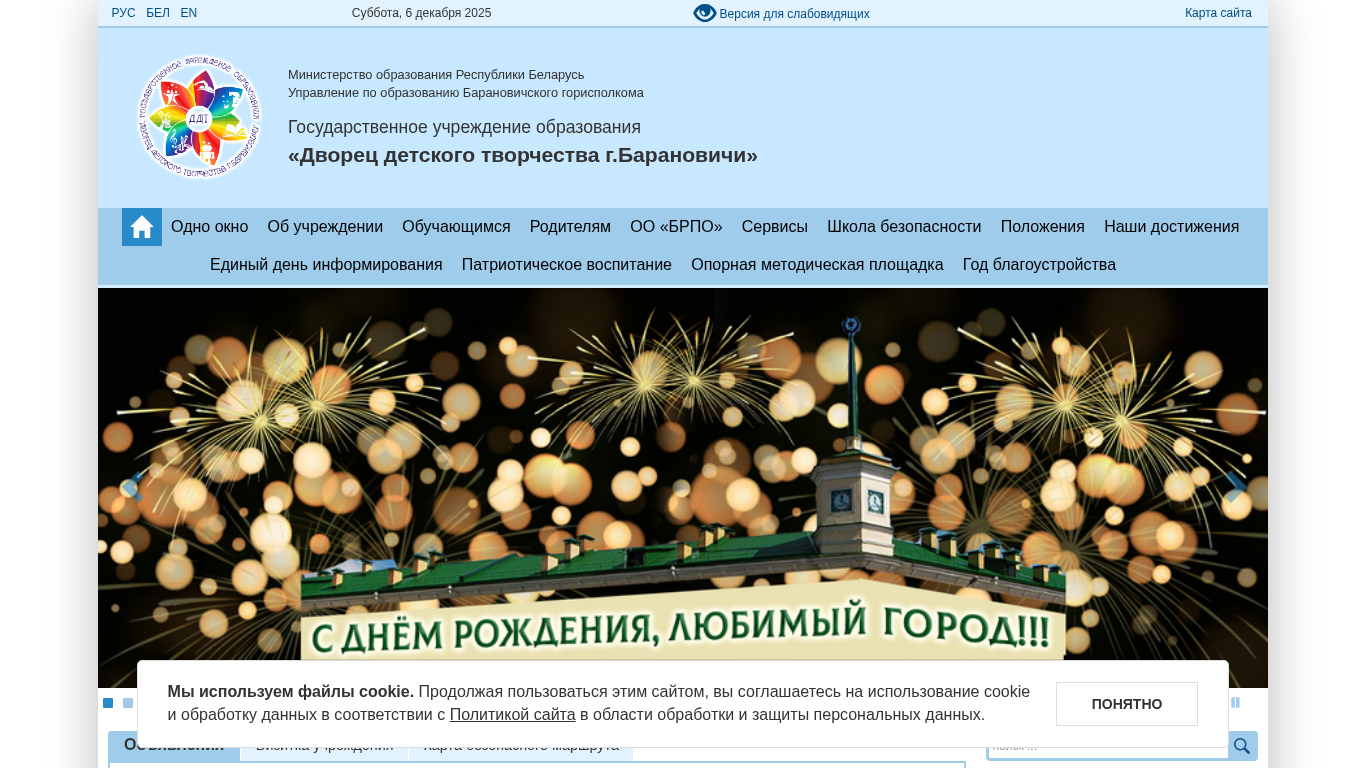Open the Одно окно menu
This screenshot has width=1366, height=768.
[210, 227]
